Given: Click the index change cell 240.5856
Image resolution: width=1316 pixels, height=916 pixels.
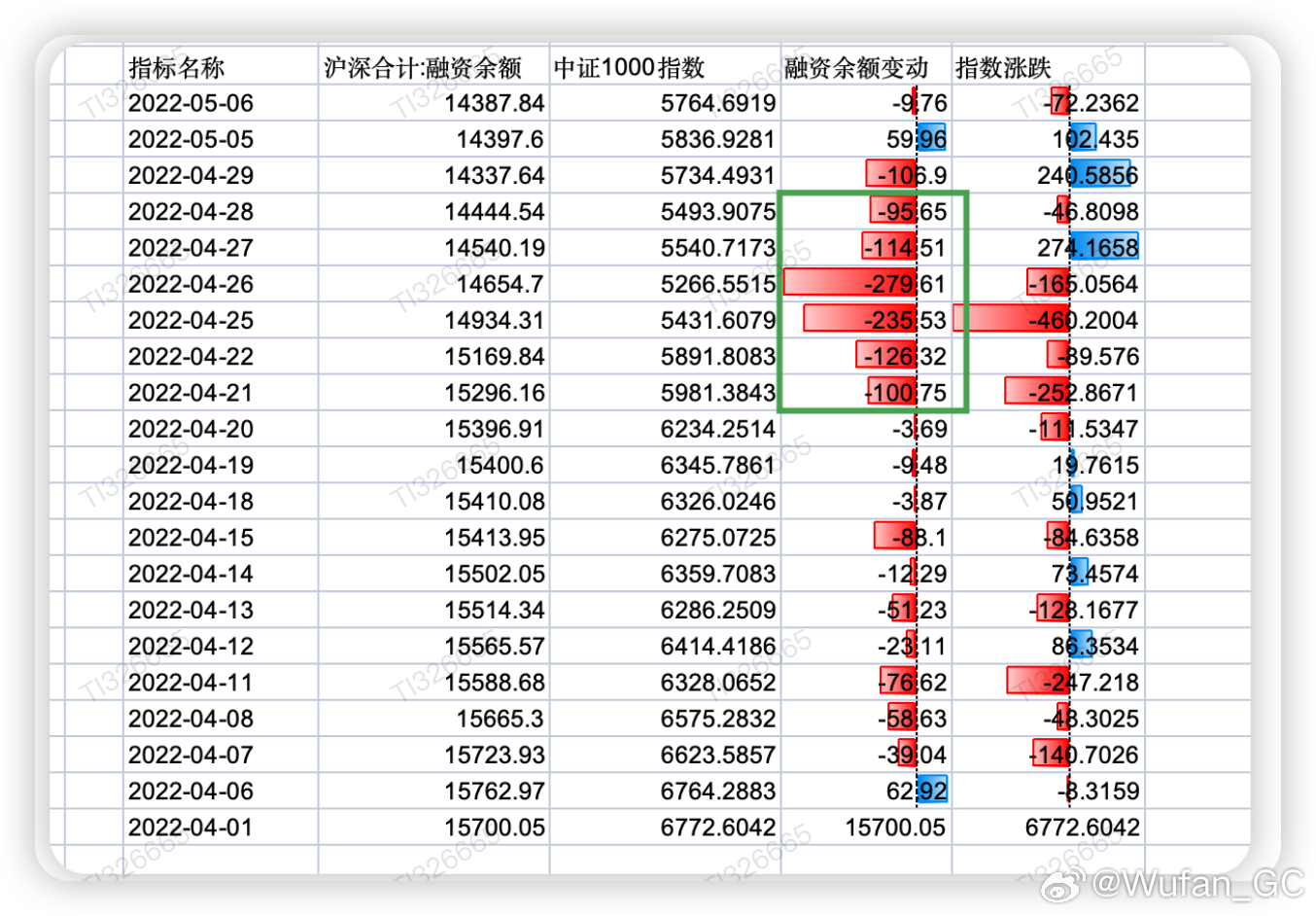Looking at the screenshot, I should pos(1048,175).
